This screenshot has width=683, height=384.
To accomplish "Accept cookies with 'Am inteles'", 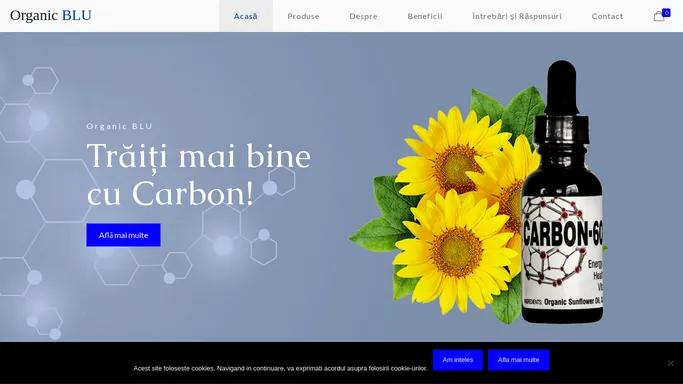I will [x=457, y=360].
